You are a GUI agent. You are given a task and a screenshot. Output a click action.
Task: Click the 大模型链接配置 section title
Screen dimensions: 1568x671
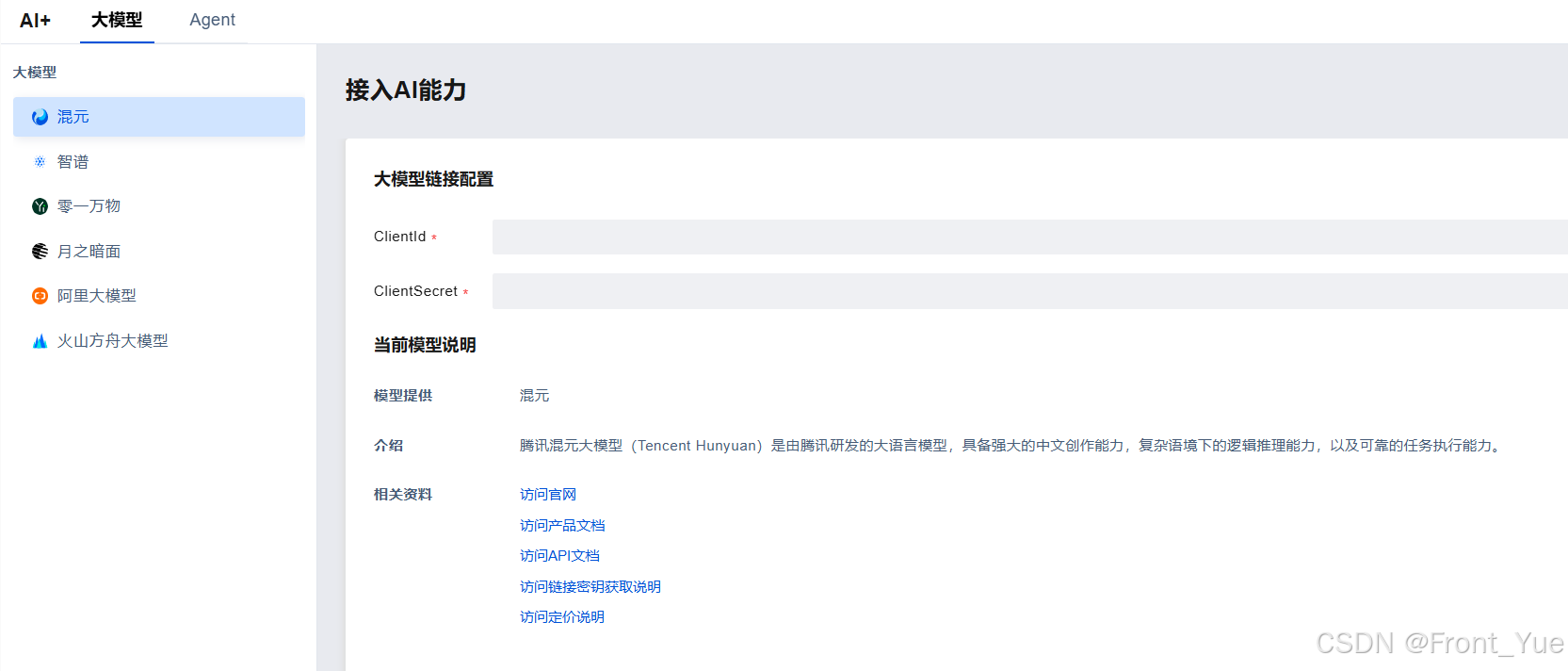[433, 179]
